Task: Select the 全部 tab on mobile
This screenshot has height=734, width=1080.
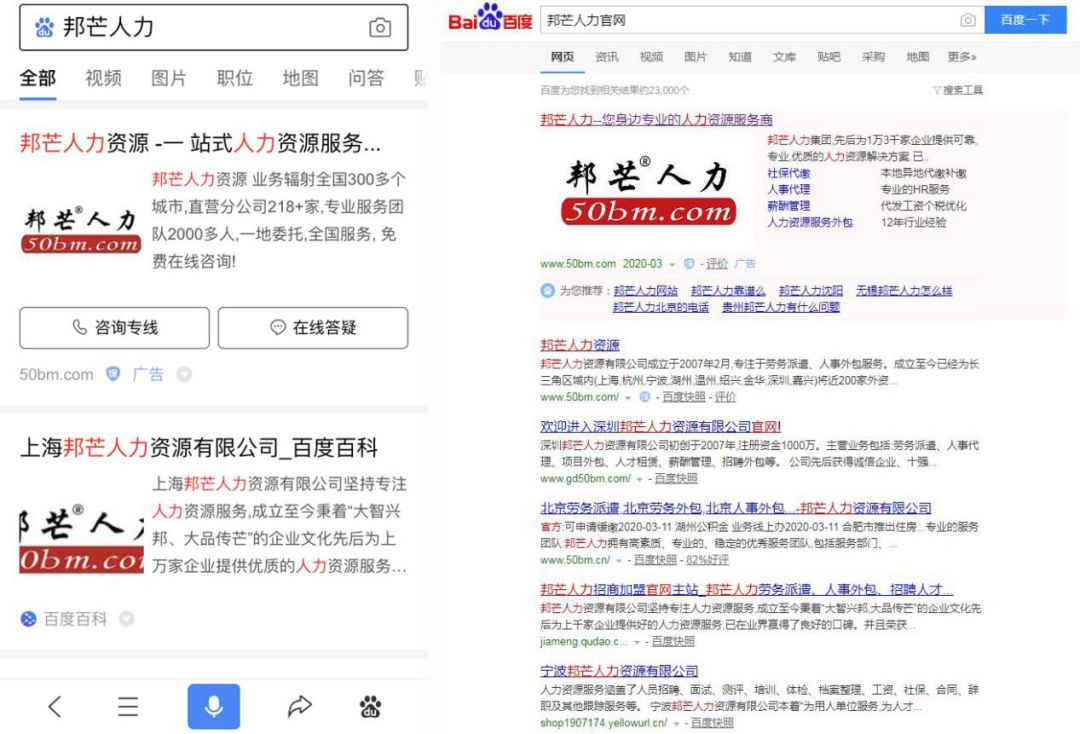Action: point(38,78)
